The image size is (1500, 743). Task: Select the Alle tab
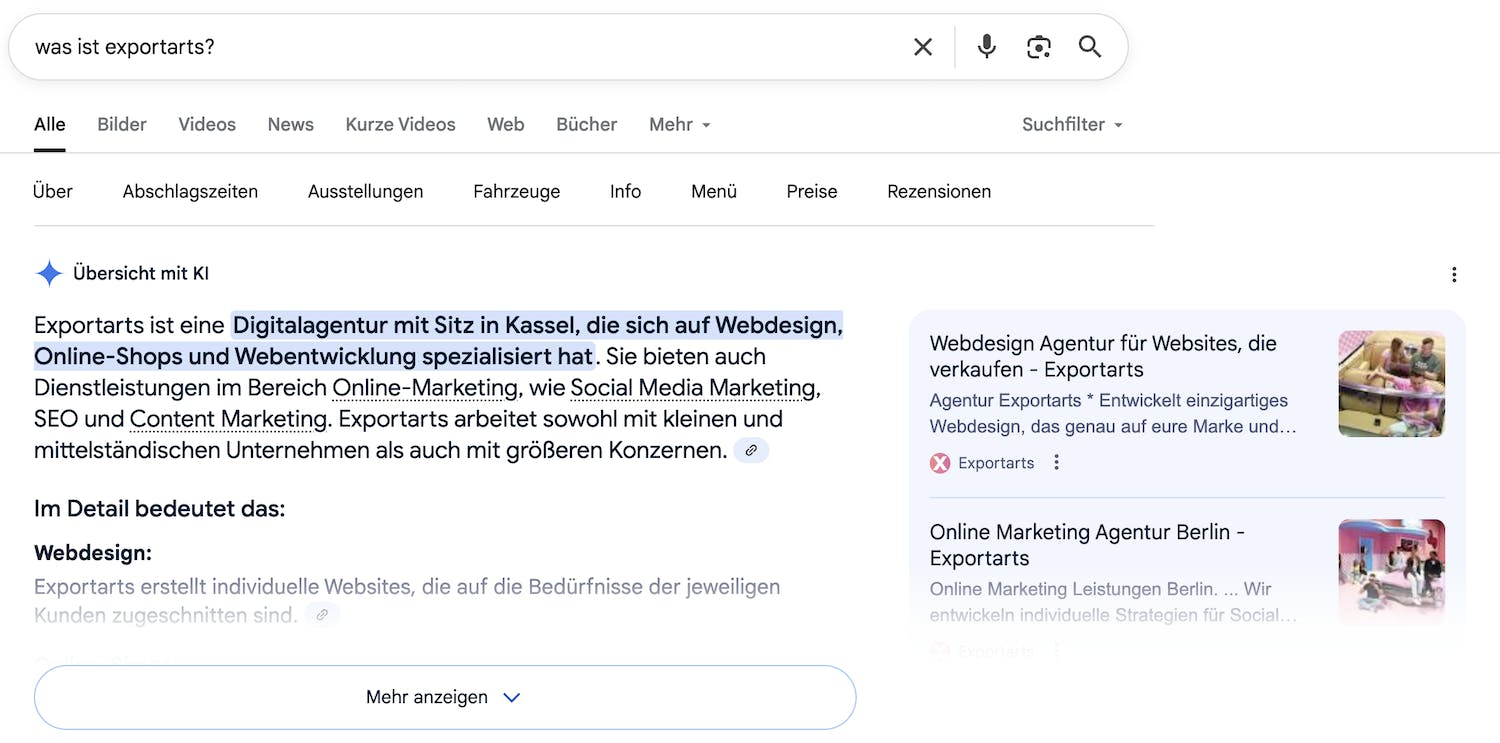coord(50,124)
